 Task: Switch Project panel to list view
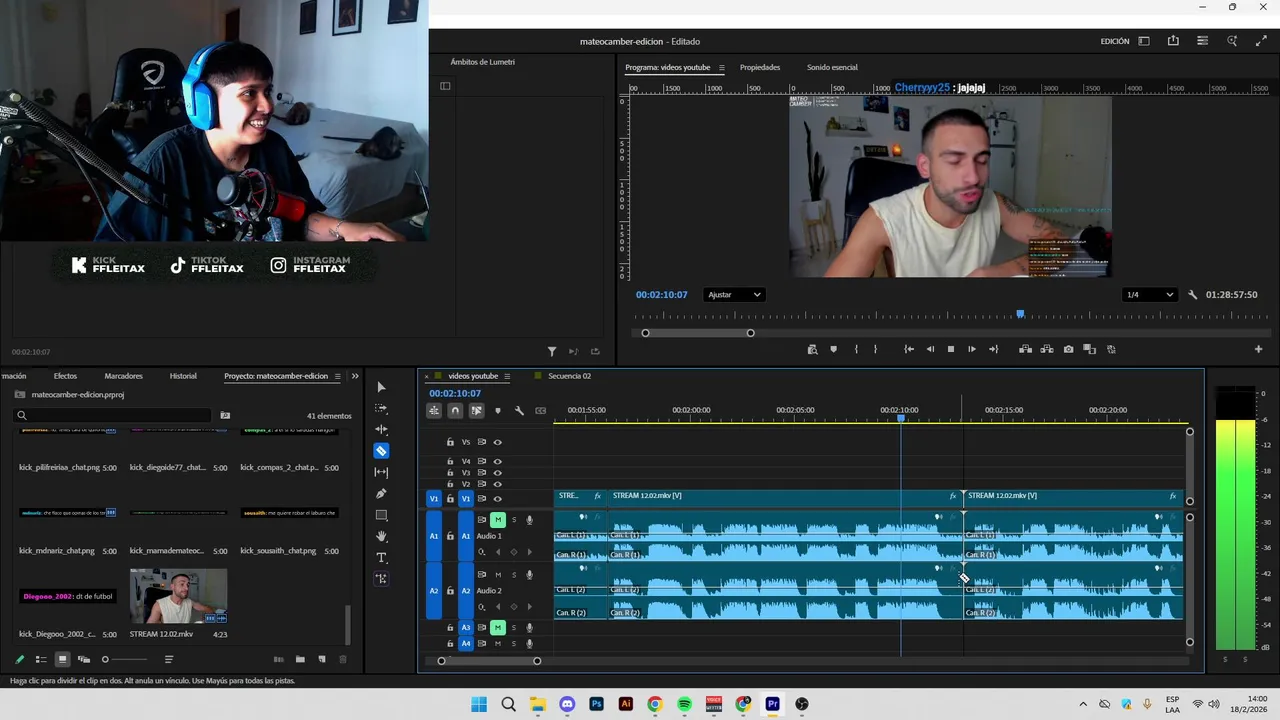click(x=41, y=659)
